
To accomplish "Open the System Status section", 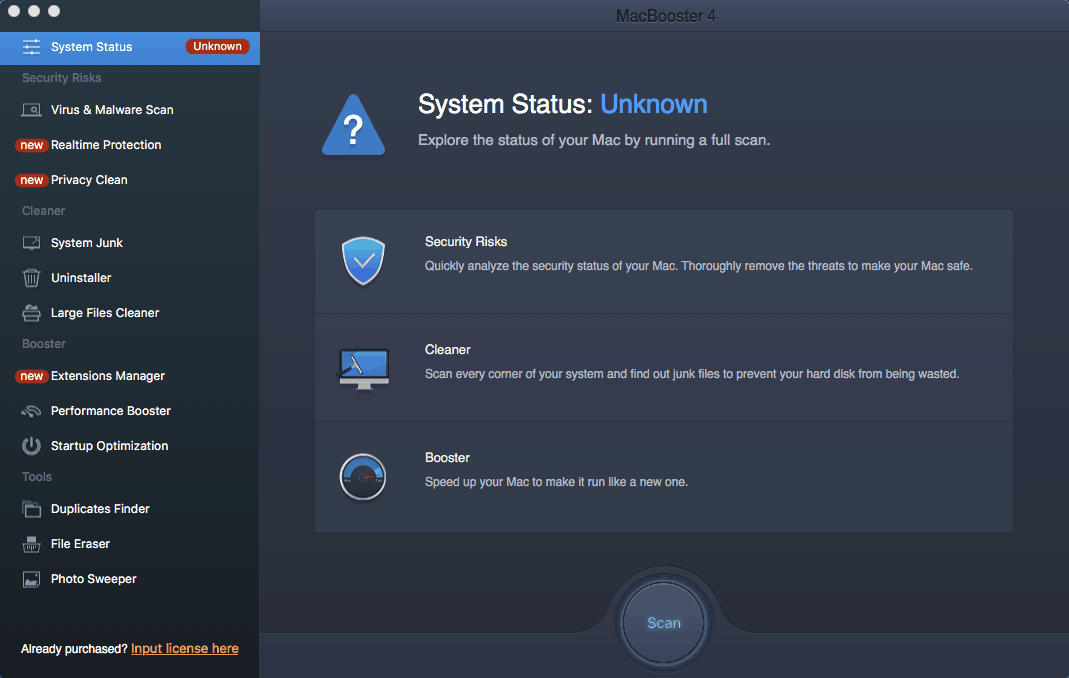I will tap(90, 46).
